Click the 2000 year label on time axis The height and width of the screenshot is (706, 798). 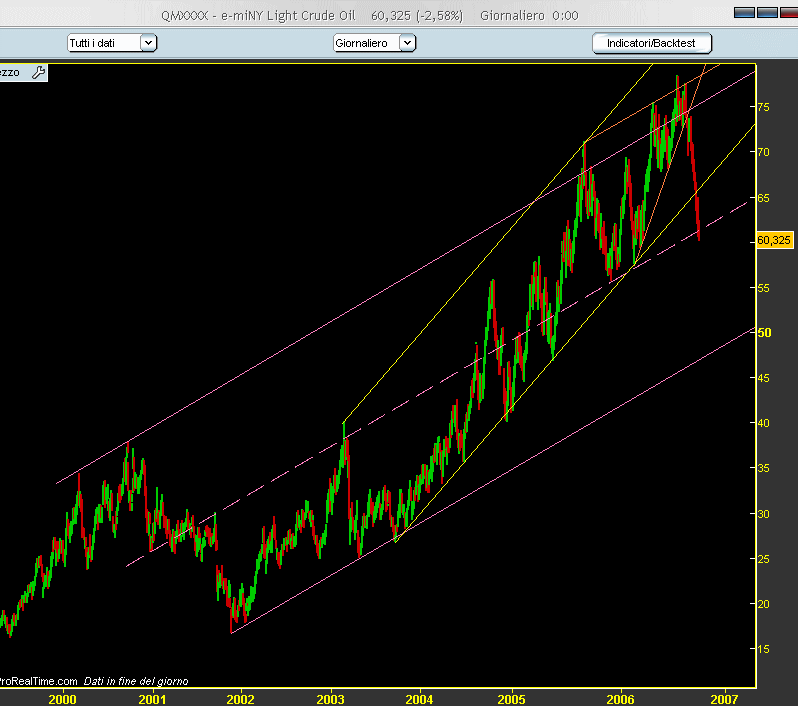[x=62, y=699]
